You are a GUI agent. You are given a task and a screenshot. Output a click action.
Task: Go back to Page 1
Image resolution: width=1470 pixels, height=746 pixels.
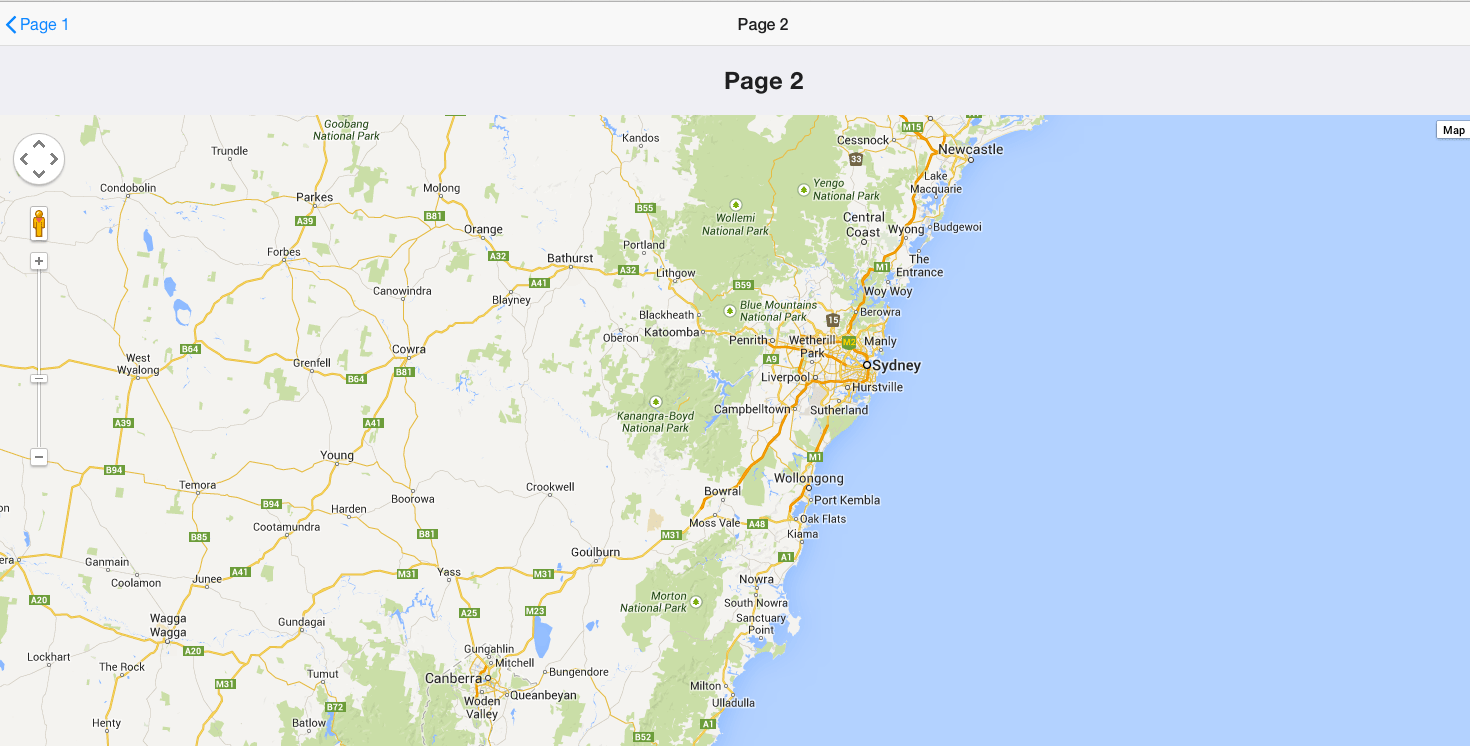(36, 23)
